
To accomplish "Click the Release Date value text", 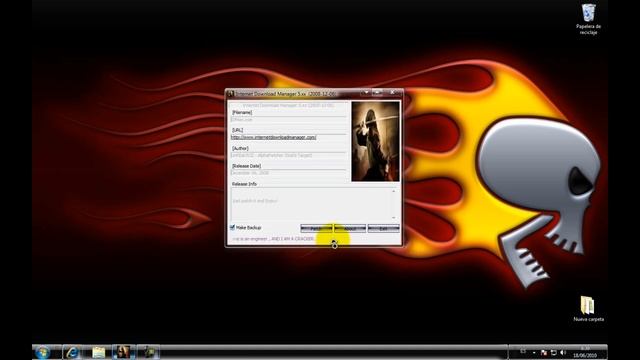I will click(x=250, y=173).
